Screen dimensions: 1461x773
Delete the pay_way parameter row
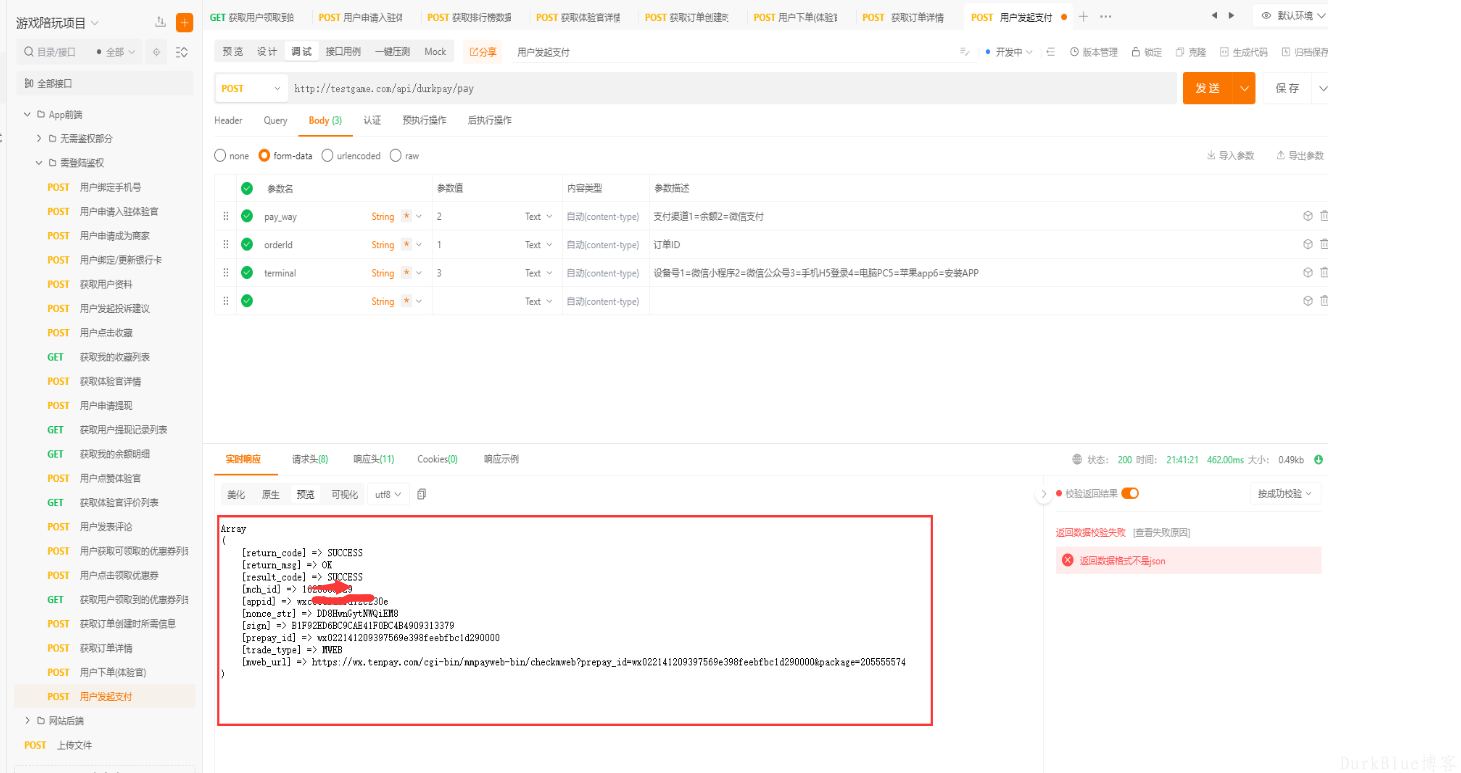click(1324, 216)
